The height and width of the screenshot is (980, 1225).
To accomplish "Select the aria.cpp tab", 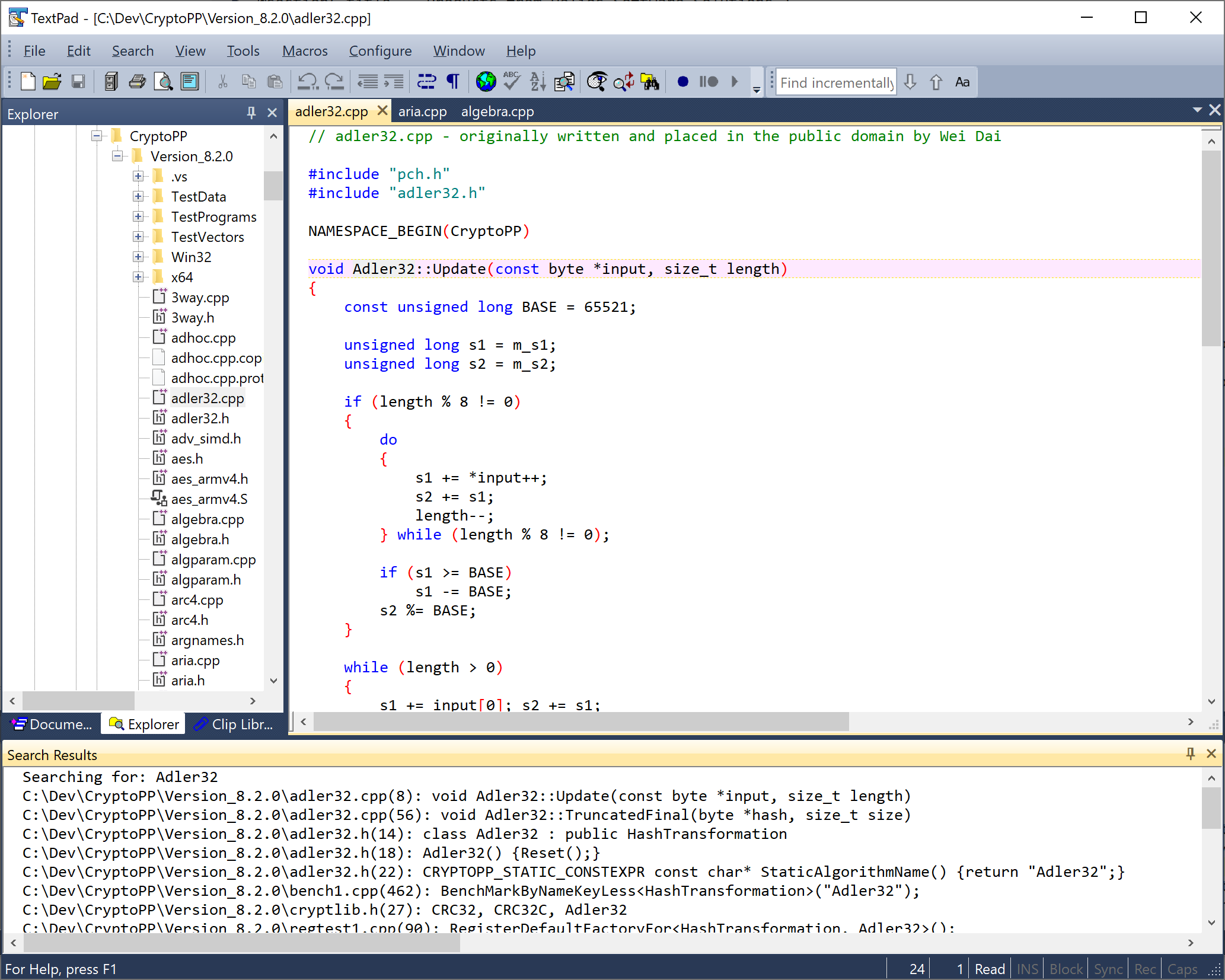I will 420,111.
